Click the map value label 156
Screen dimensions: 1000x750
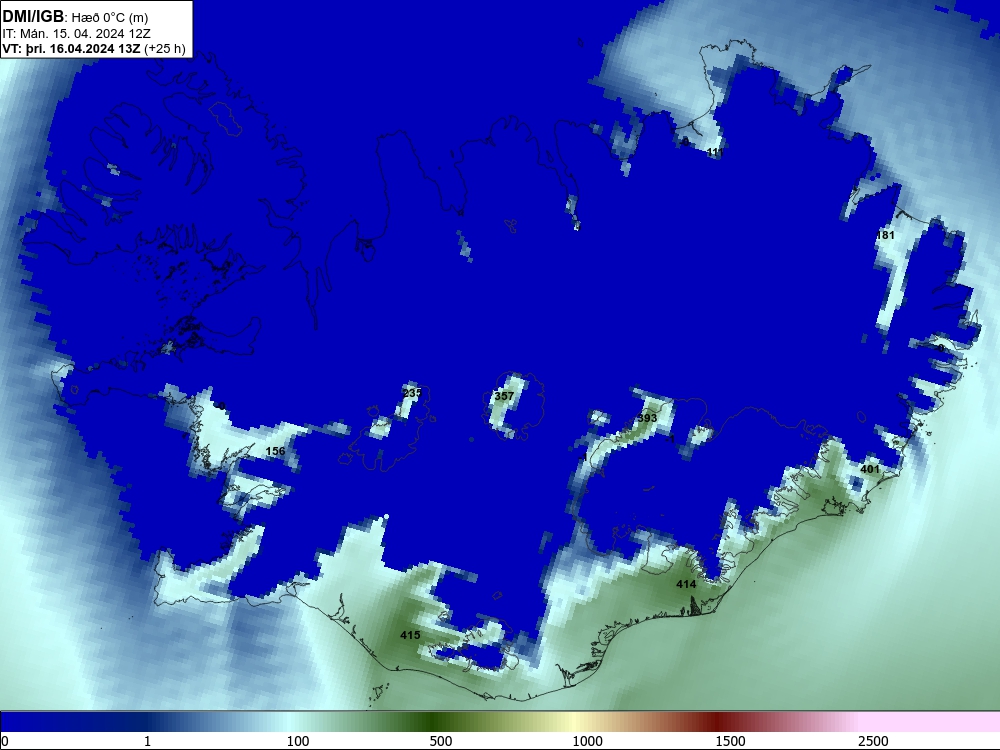point(275,451)
